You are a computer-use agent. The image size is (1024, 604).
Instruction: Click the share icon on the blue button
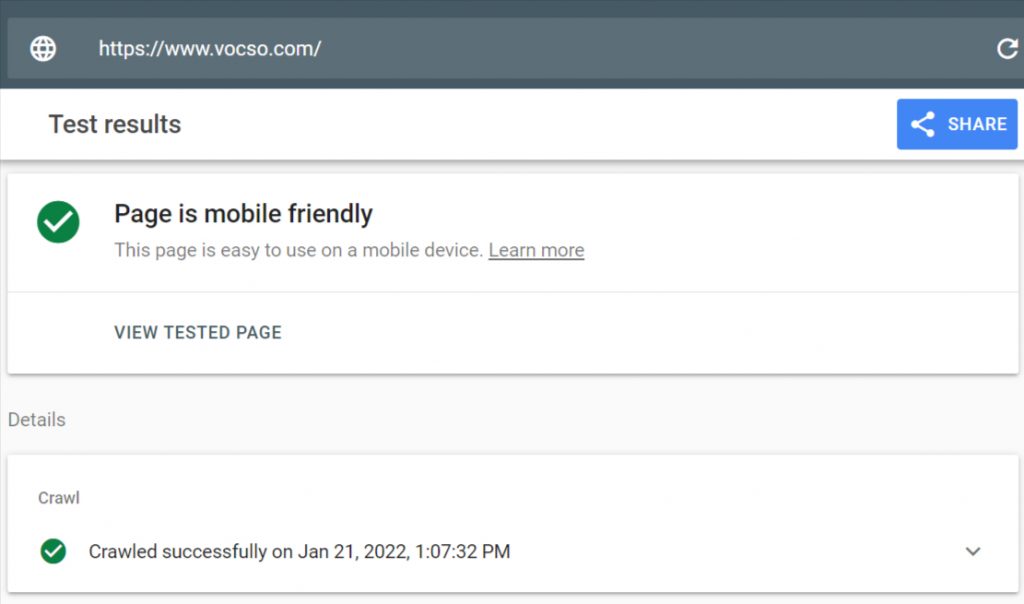pyautogui.click(x=923, y=124)
